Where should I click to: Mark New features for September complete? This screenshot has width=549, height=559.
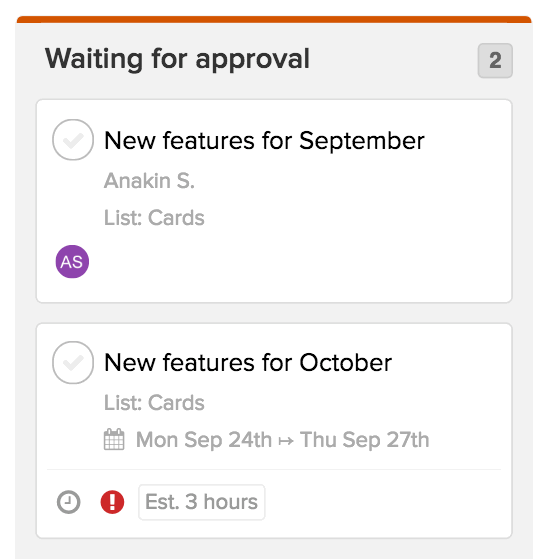point(73,140)
